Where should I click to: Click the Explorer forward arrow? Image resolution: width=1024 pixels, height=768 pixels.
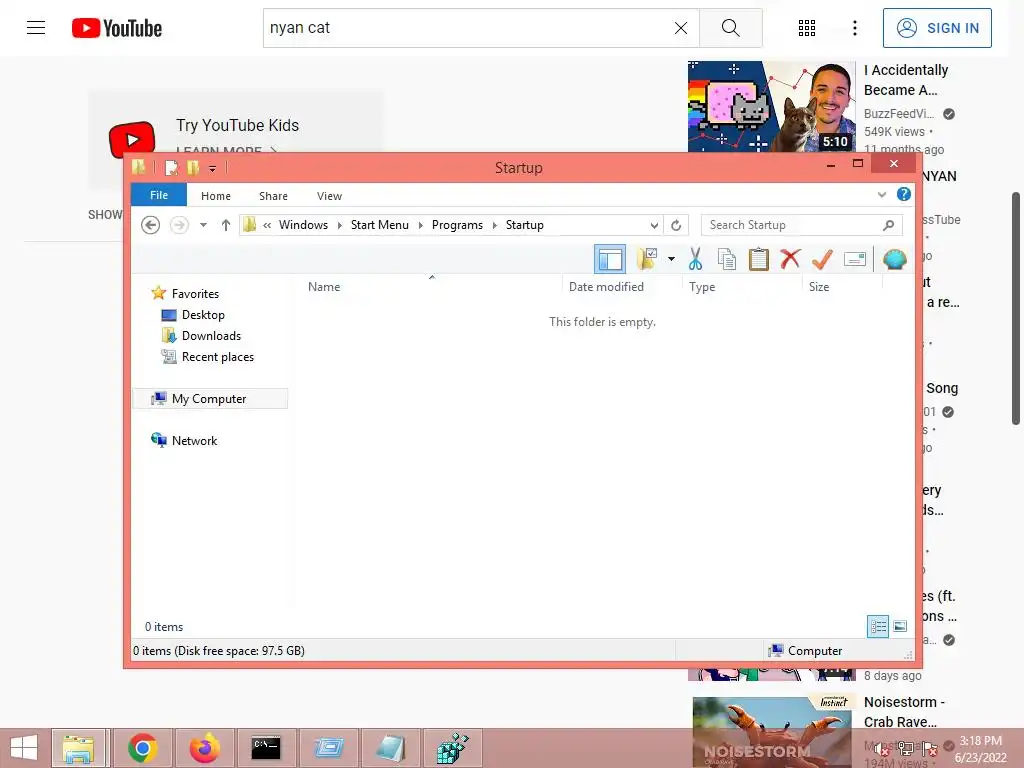click(179, 225)
